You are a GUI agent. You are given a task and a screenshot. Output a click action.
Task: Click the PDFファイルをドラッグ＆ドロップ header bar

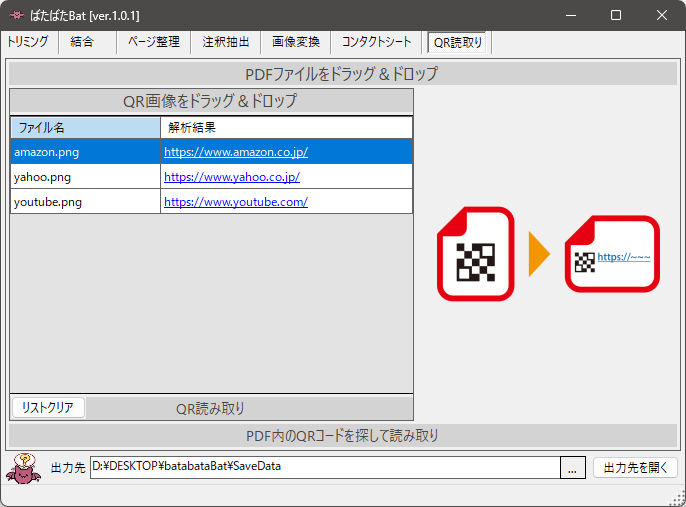point(343,73)
